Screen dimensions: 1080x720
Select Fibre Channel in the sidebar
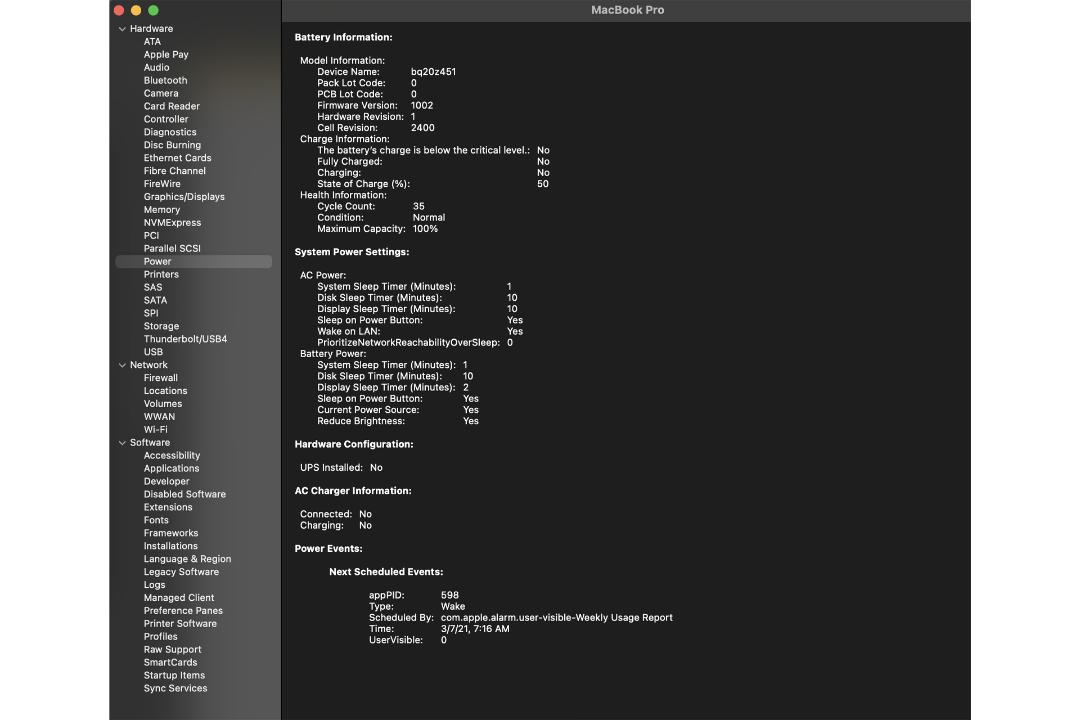pos(175,171)
